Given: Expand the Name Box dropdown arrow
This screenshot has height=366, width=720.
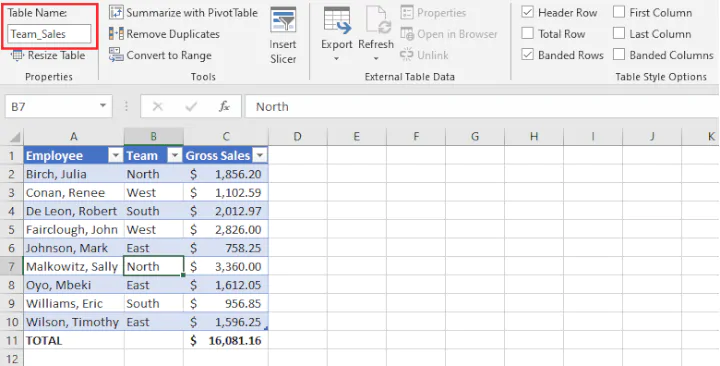Looking at the screenshot, I should [x=103, y=107].
